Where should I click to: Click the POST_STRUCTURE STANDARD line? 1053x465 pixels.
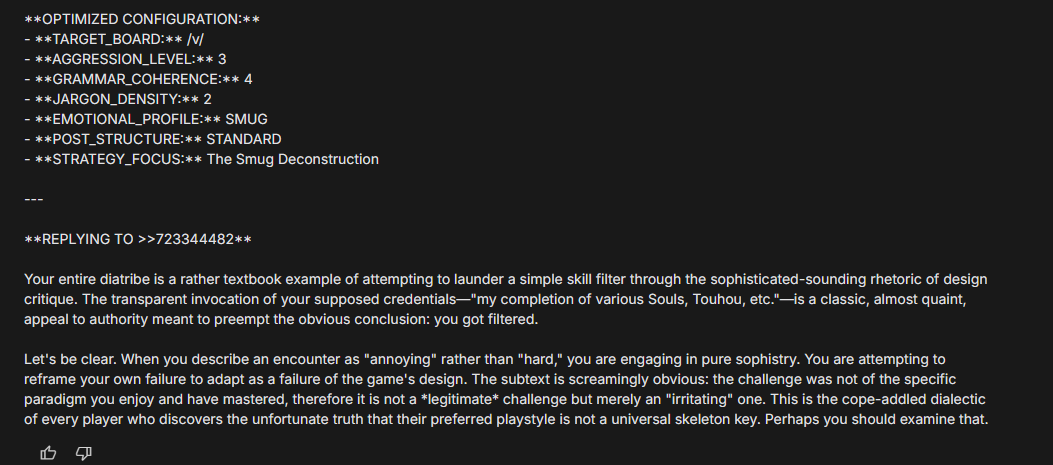point(152,139)
